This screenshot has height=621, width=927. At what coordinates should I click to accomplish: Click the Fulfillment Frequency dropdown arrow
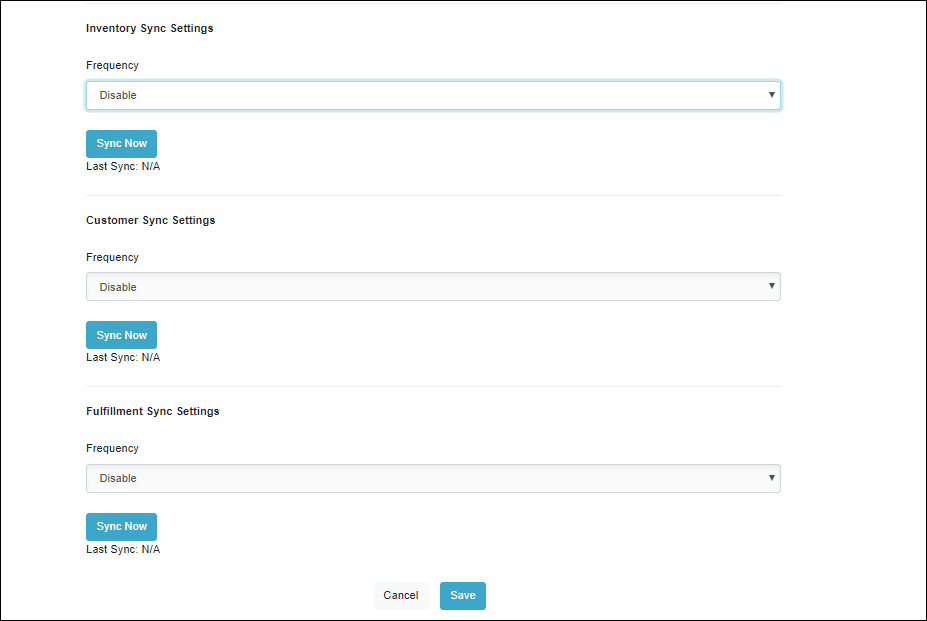771,478
